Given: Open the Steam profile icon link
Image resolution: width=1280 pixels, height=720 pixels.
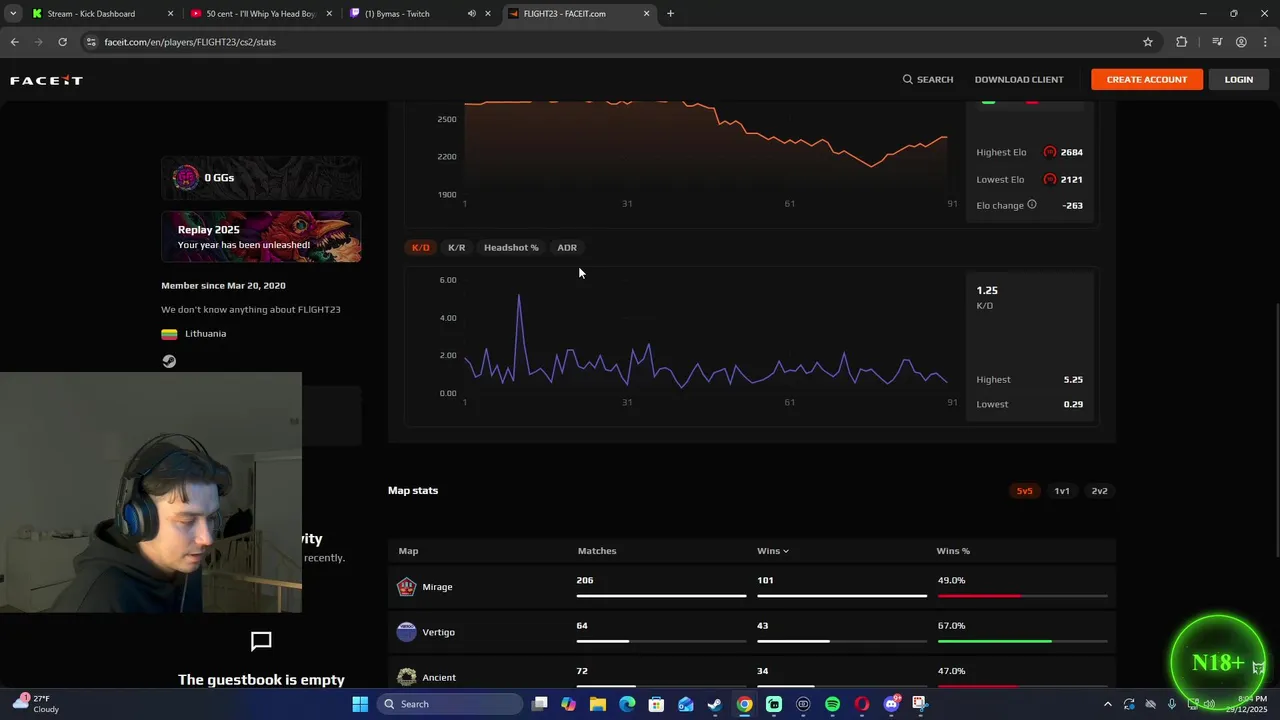Looking at the screenshot, I should (x=169, y=361).
